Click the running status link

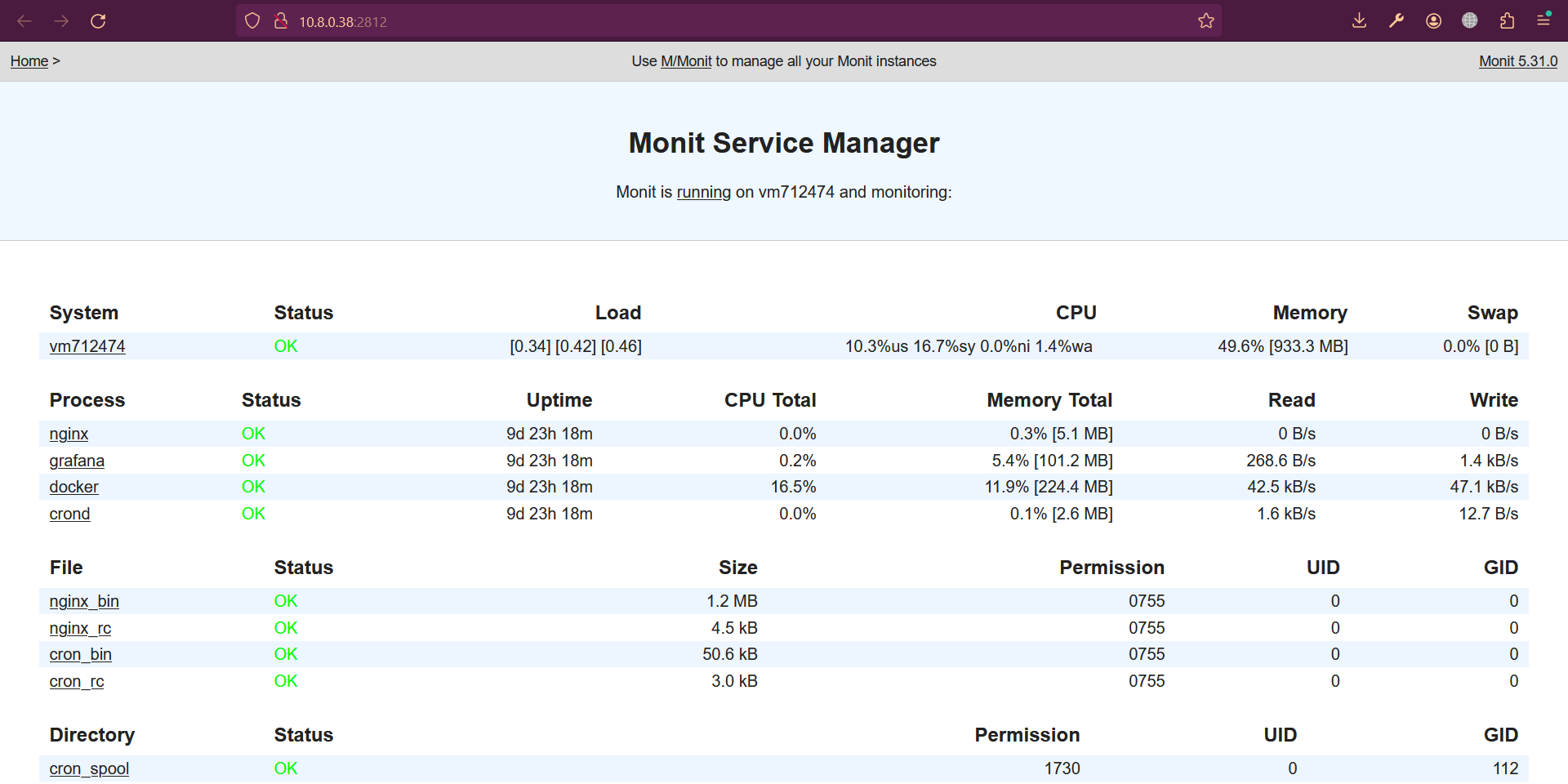click(704, 192)
